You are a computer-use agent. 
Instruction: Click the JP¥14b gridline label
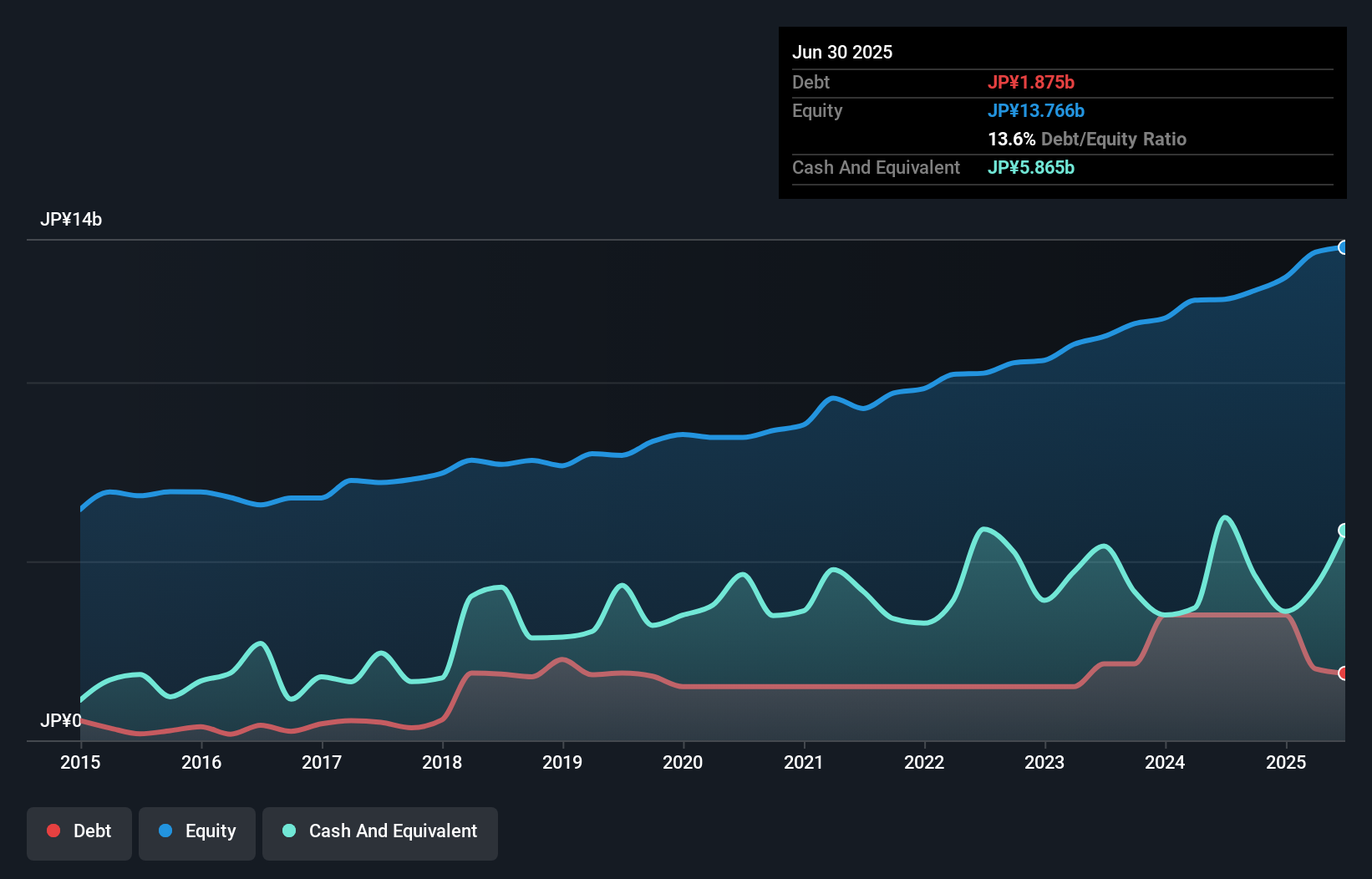[71, 220]
